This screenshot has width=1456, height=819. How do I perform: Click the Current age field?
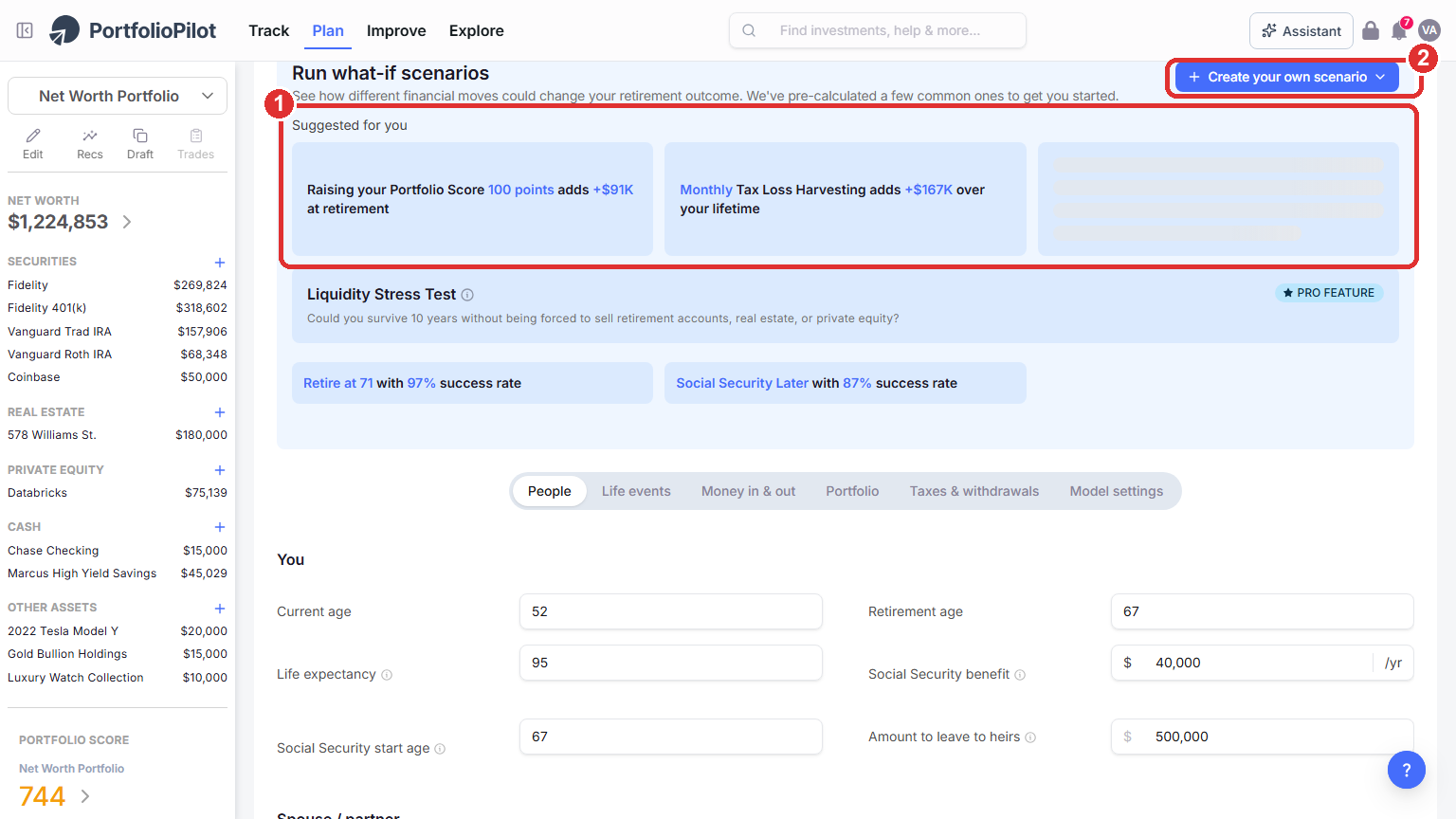coord(671,611)
